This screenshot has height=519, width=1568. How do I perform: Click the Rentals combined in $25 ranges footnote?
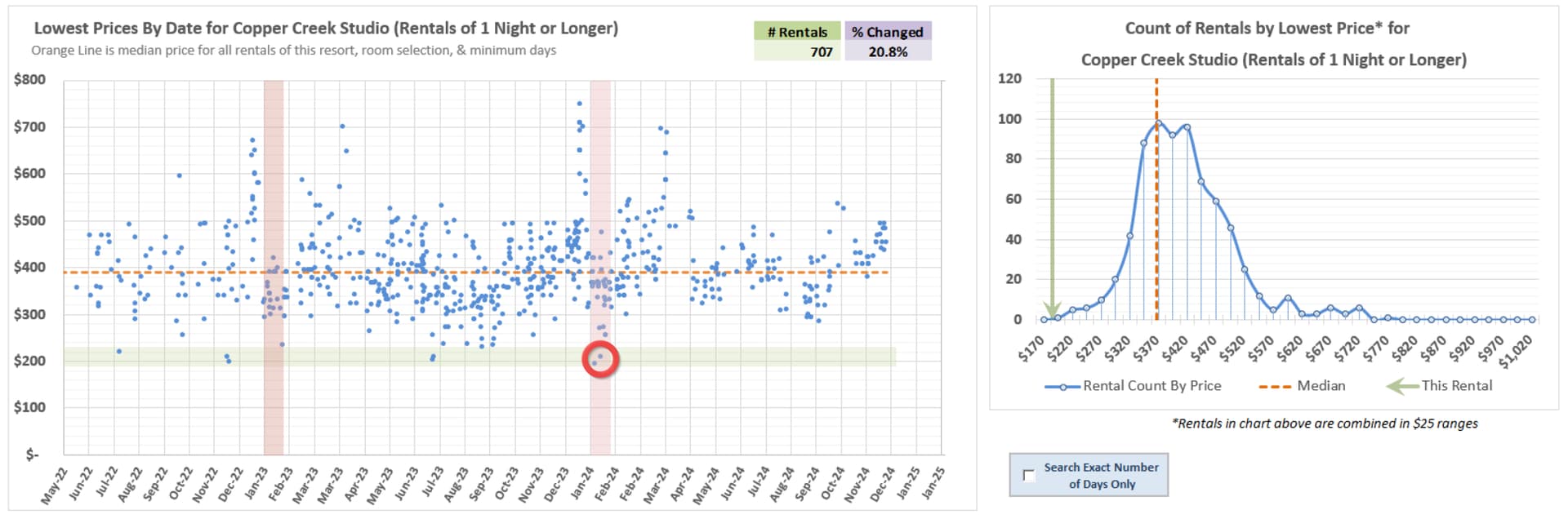1324,424
